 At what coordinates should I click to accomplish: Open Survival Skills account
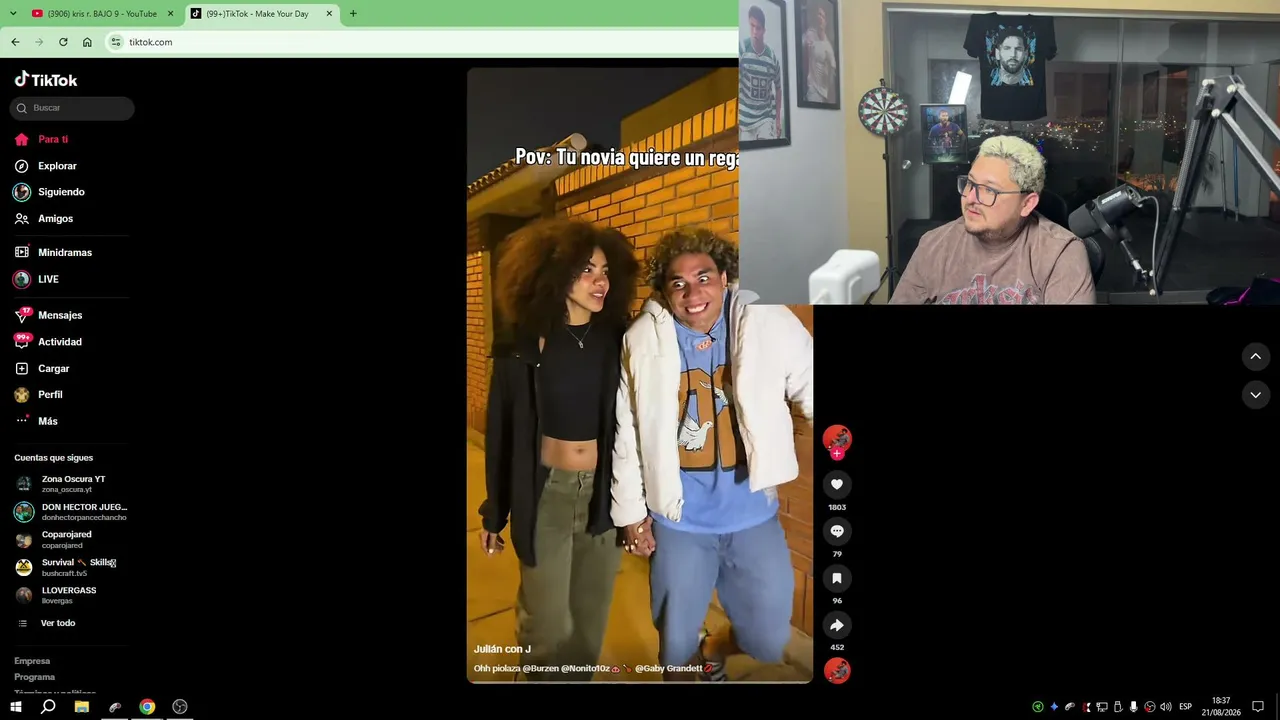pos(71,568)
